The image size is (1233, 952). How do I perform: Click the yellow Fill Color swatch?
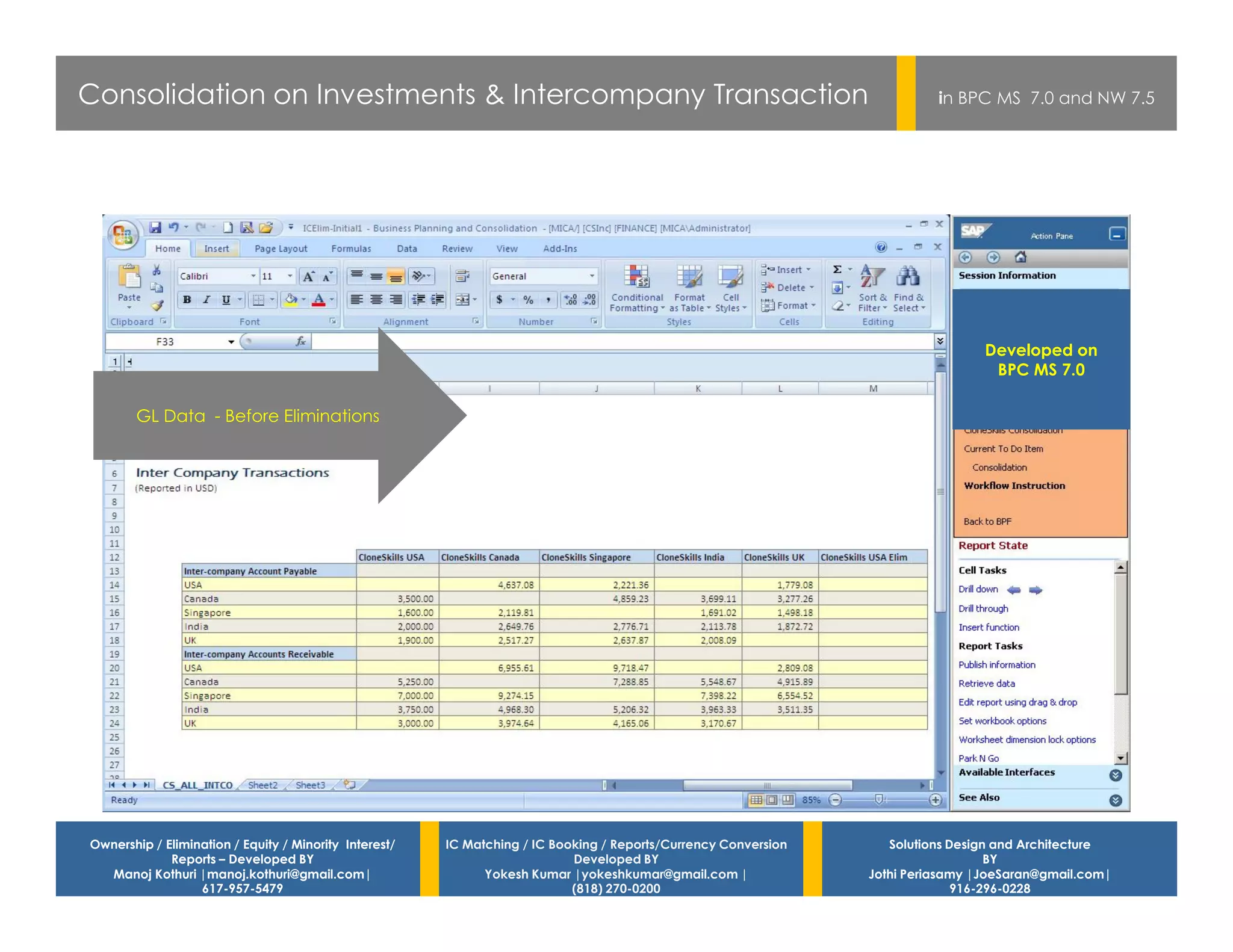(291, 300)
